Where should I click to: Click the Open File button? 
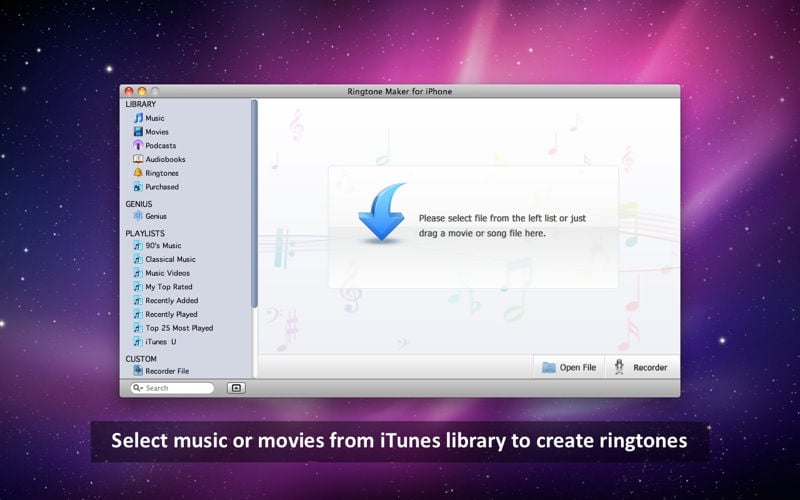569,367
